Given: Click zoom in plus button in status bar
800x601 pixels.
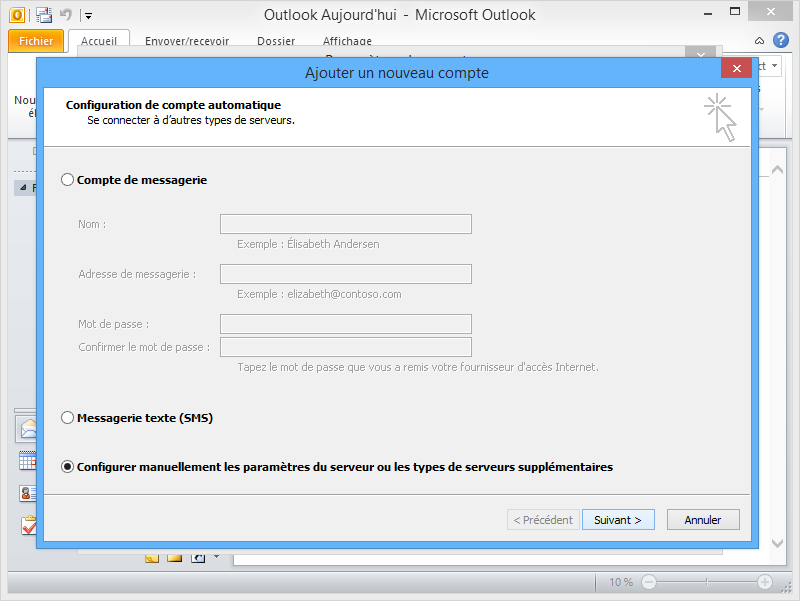Looking at the screenshot, I should coord(764,582).
